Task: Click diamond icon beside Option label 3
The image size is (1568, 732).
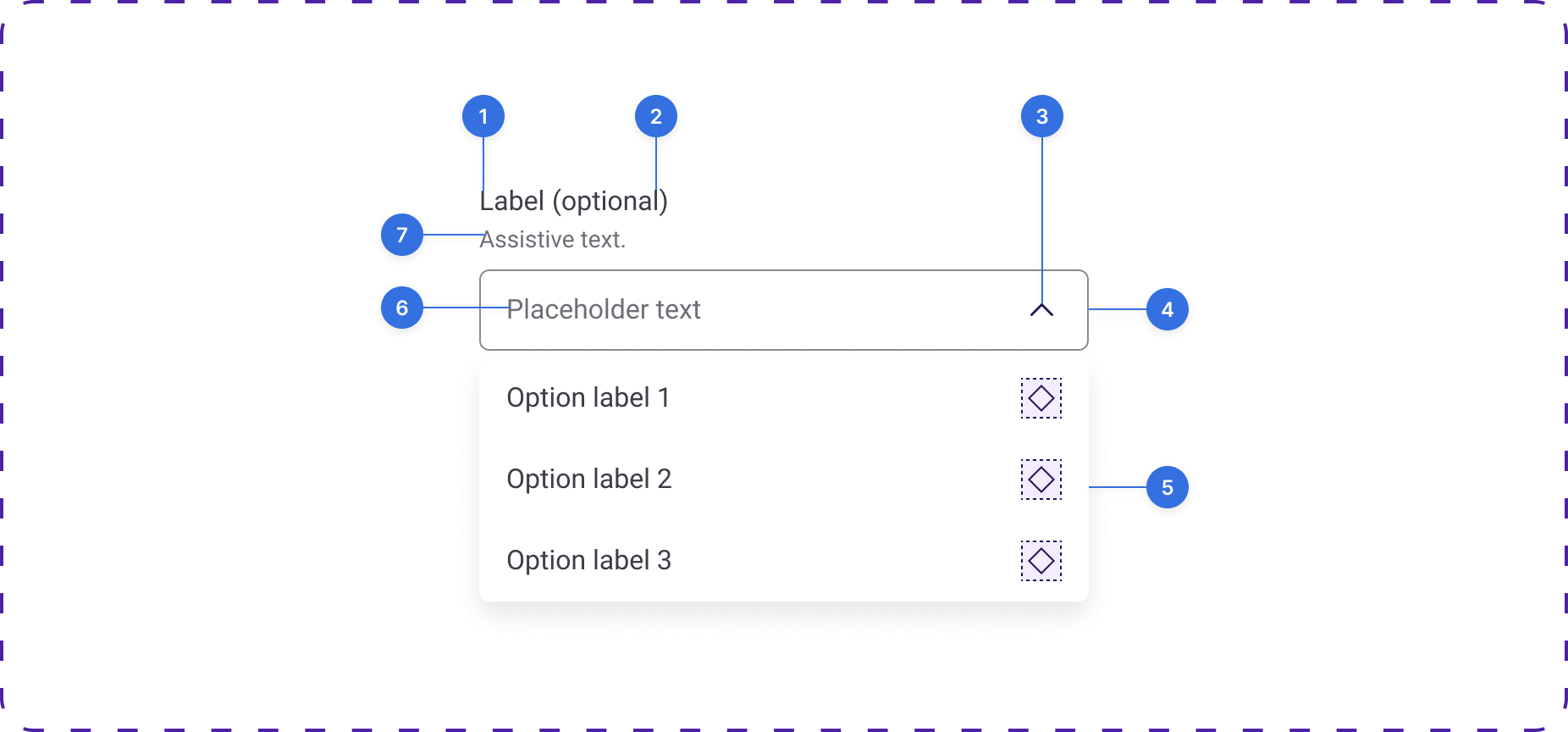Action: pyautogui.click(x=1041, y=561)
